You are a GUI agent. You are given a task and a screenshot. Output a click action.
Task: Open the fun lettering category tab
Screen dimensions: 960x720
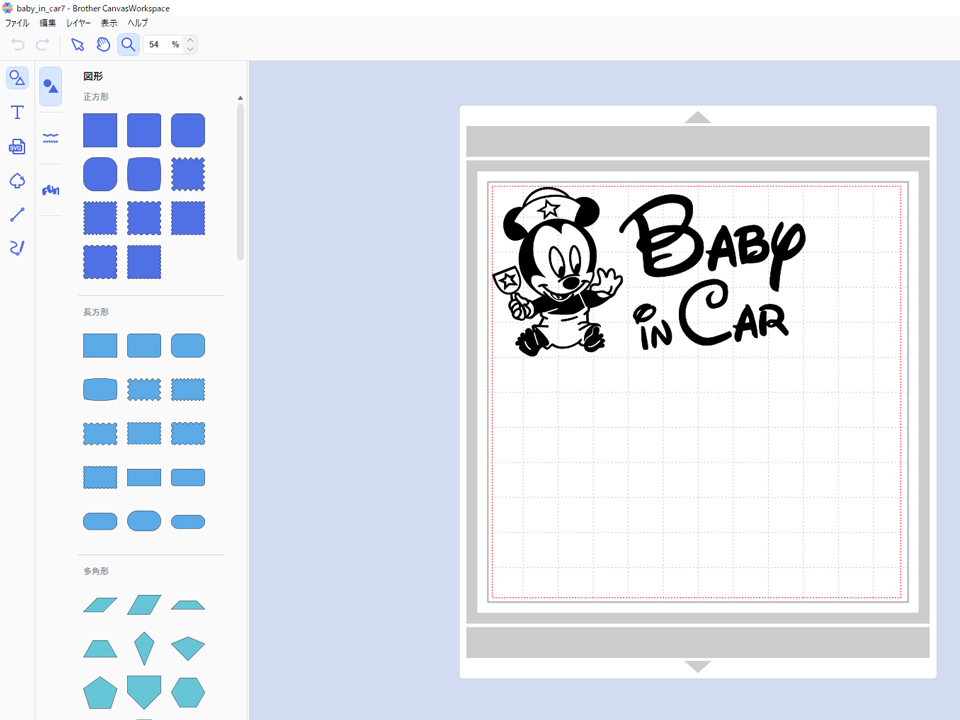coord(51,190)
